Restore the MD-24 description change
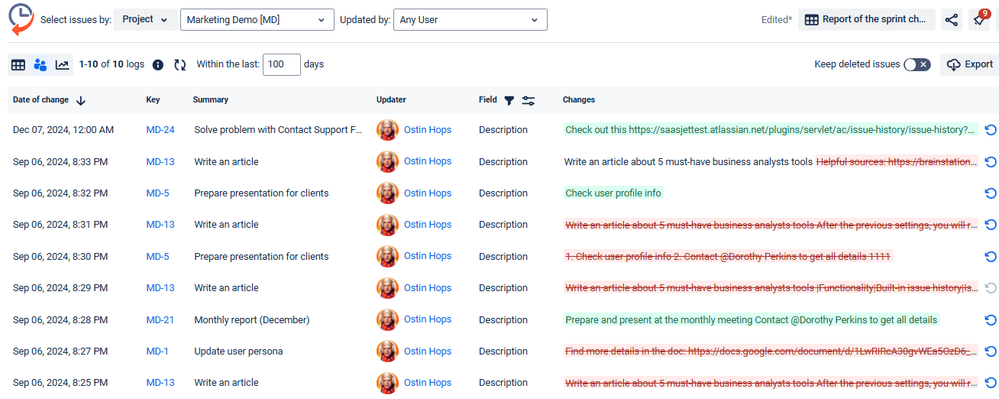The image size is (999, 399). point(990,129)
